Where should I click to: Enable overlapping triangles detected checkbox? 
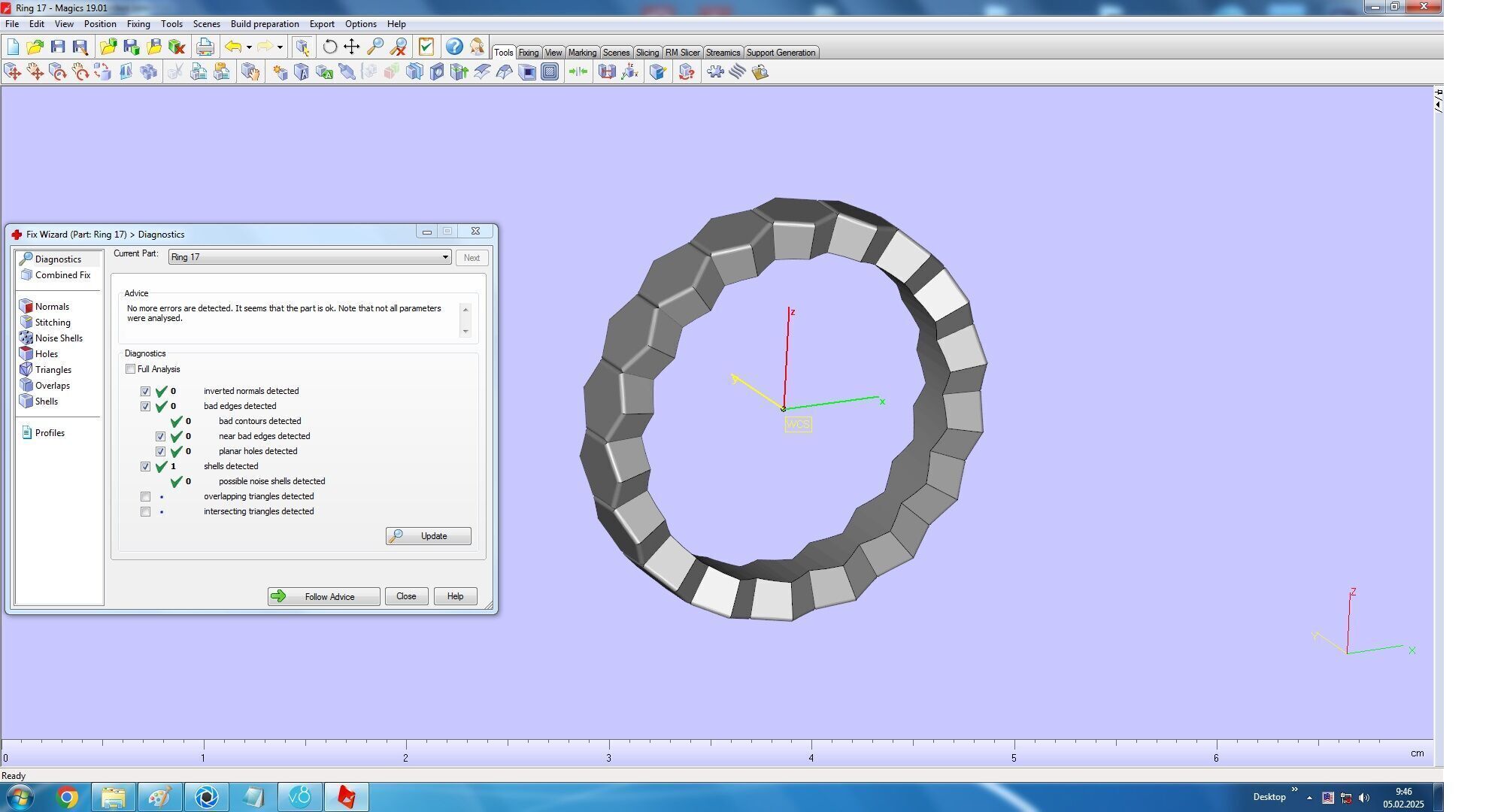[x=145, y=496]
